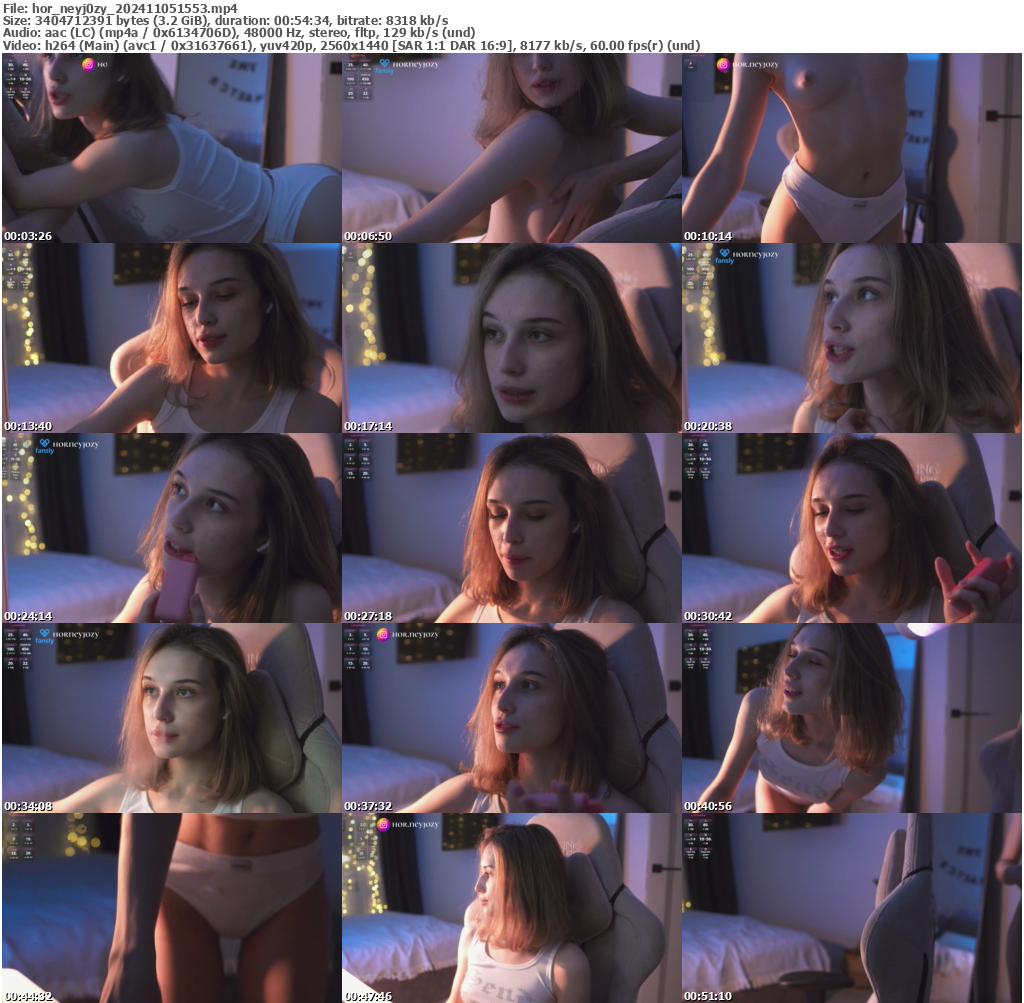This screenshot has height=1003, width=1024.
Task: Select the Fansly heart icon in the 00:24:14 frame
Action: click(x=44, y=443)
